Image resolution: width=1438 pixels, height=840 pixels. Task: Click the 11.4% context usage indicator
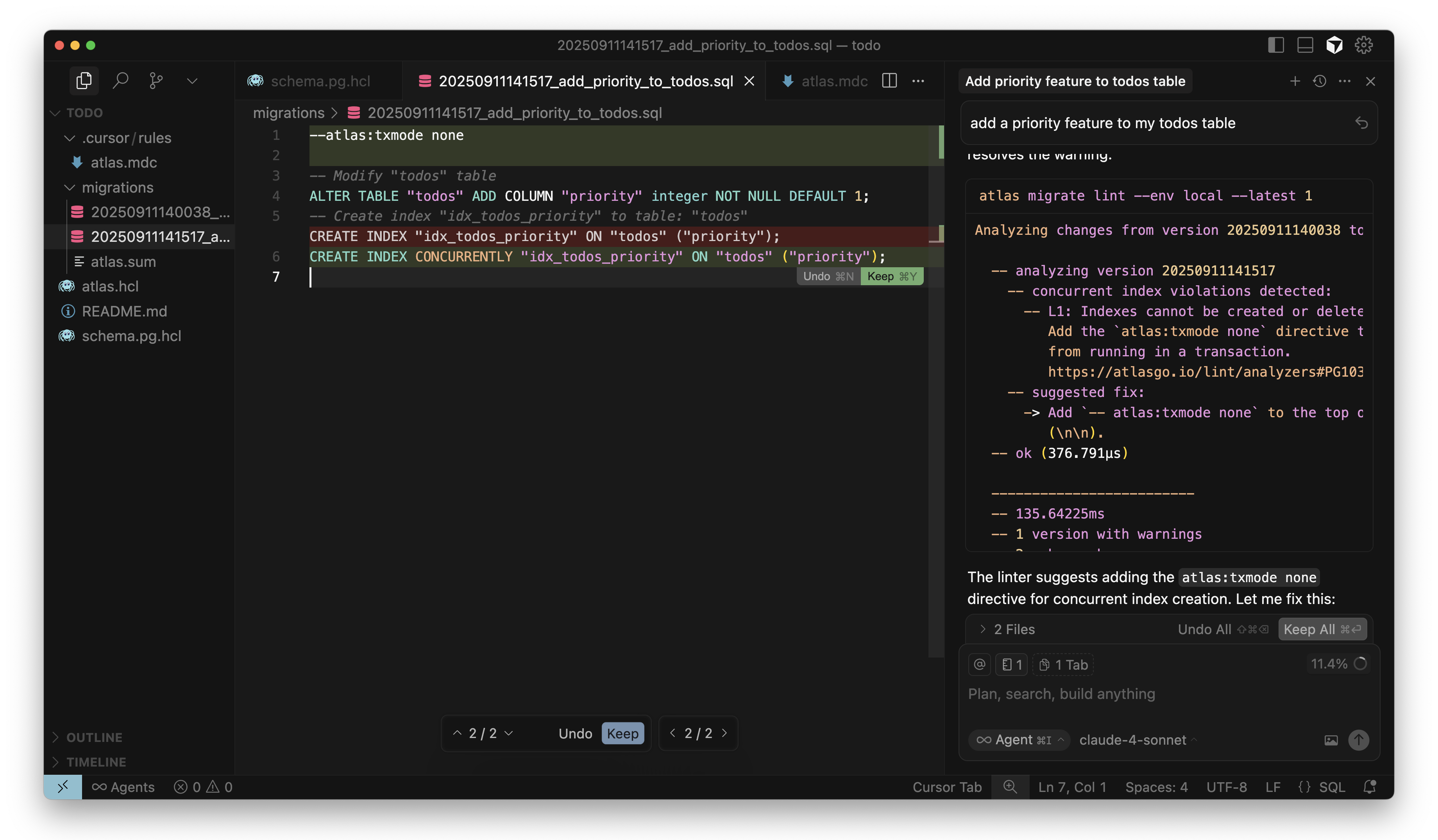pyautogui.click(x=1338, y=664)
